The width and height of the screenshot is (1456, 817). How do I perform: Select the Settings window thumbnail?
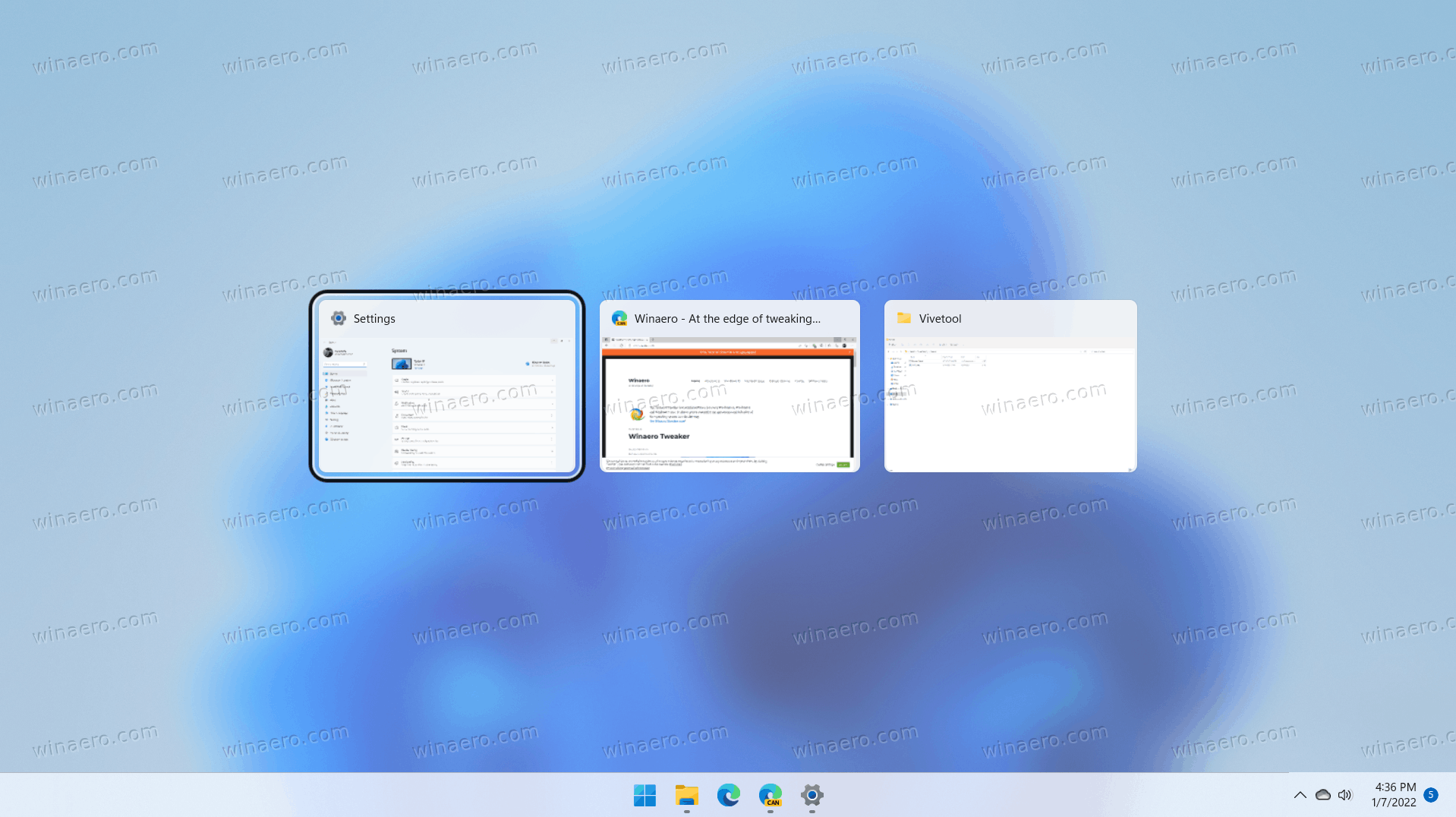pos(447,386)
